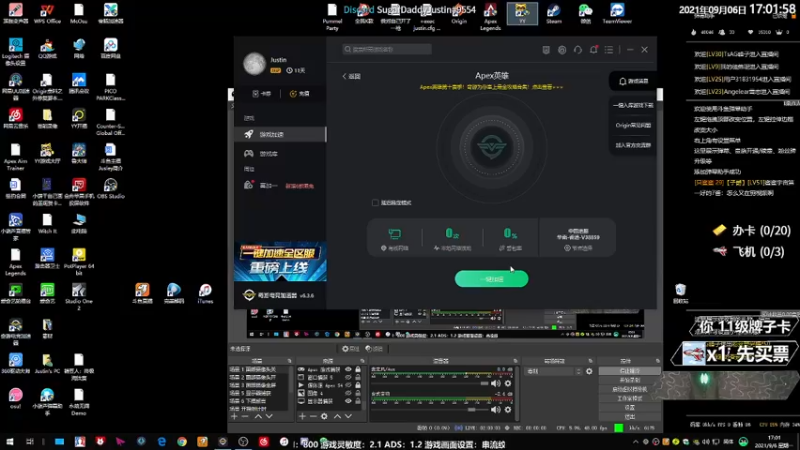Open scene transition settings gear in OBS
The height and width of the screenshot is (450, 800).
tap(589, 371)
